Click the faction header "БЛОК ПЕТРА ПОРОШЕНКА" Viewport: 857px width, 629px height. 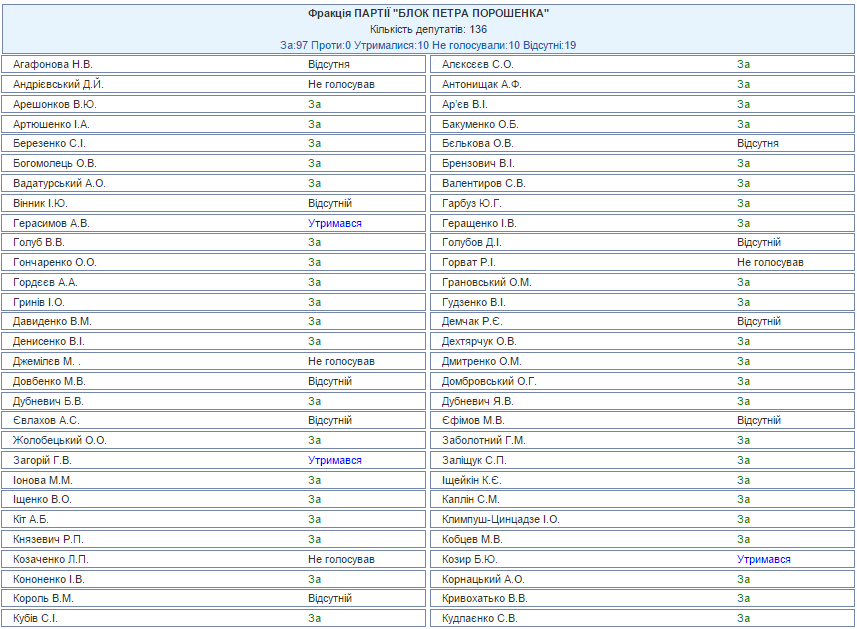(428, 13)
